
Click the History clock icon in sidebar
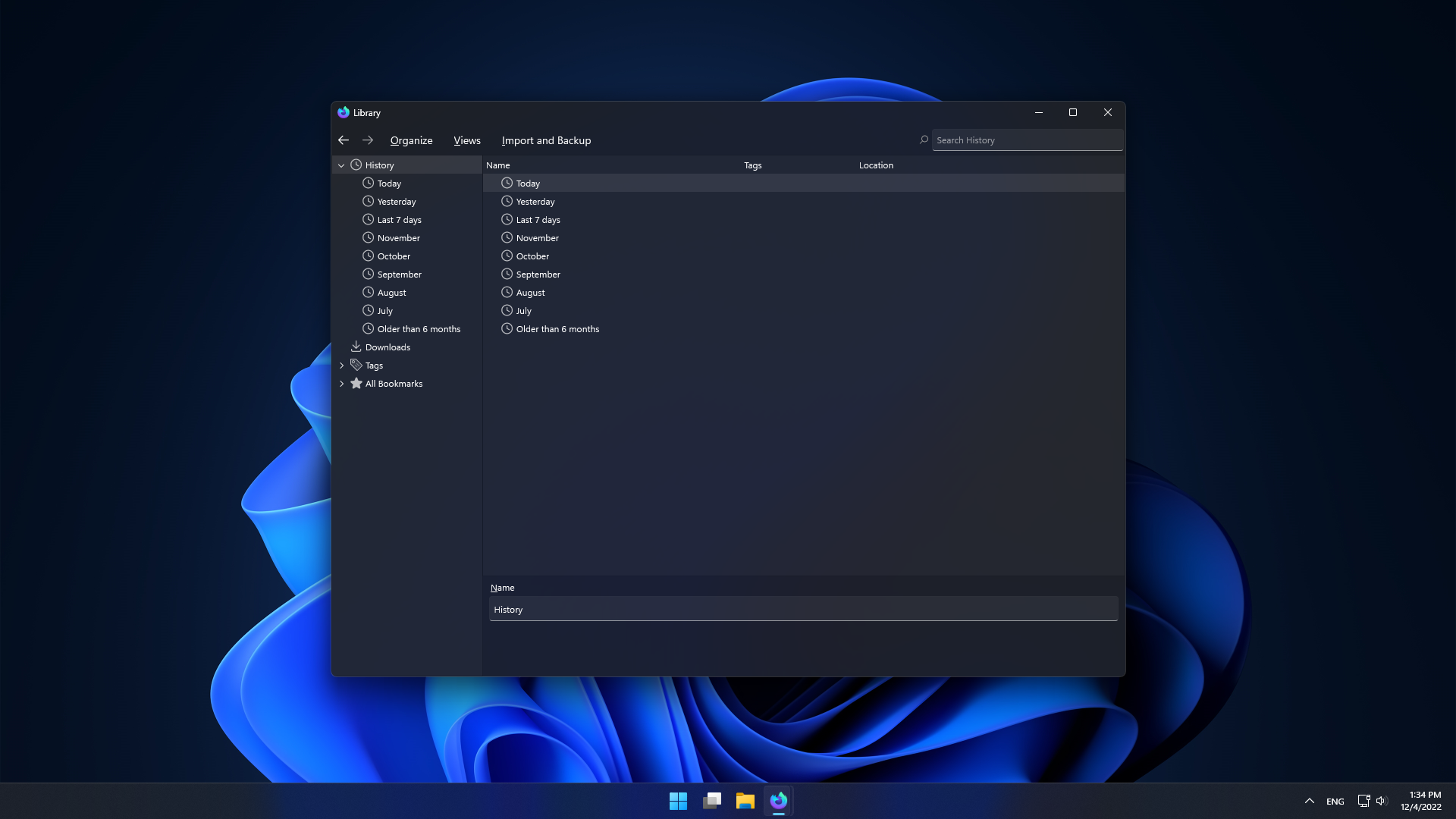click(356, 165)
